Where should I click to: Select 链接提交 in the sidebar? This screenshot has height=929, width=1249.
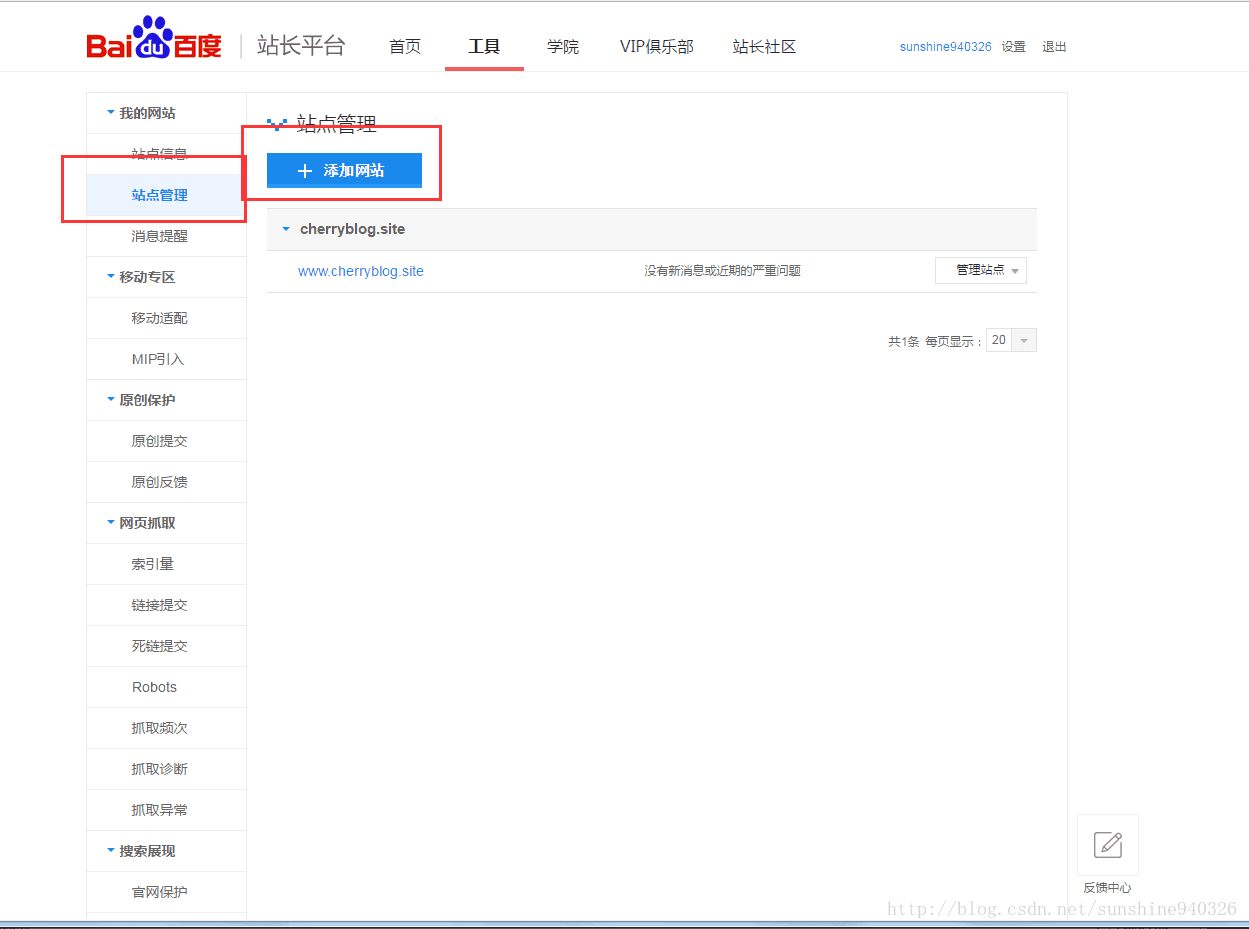(x=159, y=605)
